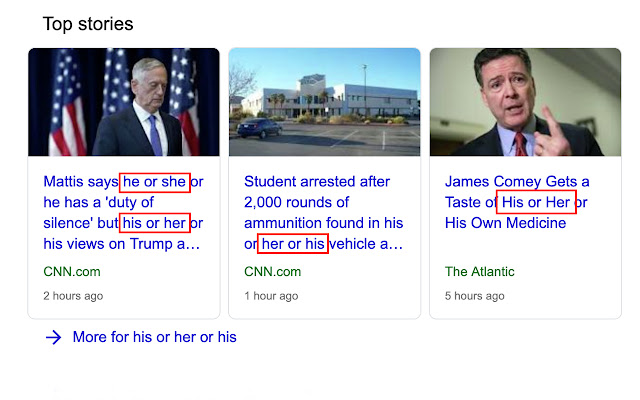Click the Mattis photo thumbnail

pyautogui.click(x=123, y=102)
